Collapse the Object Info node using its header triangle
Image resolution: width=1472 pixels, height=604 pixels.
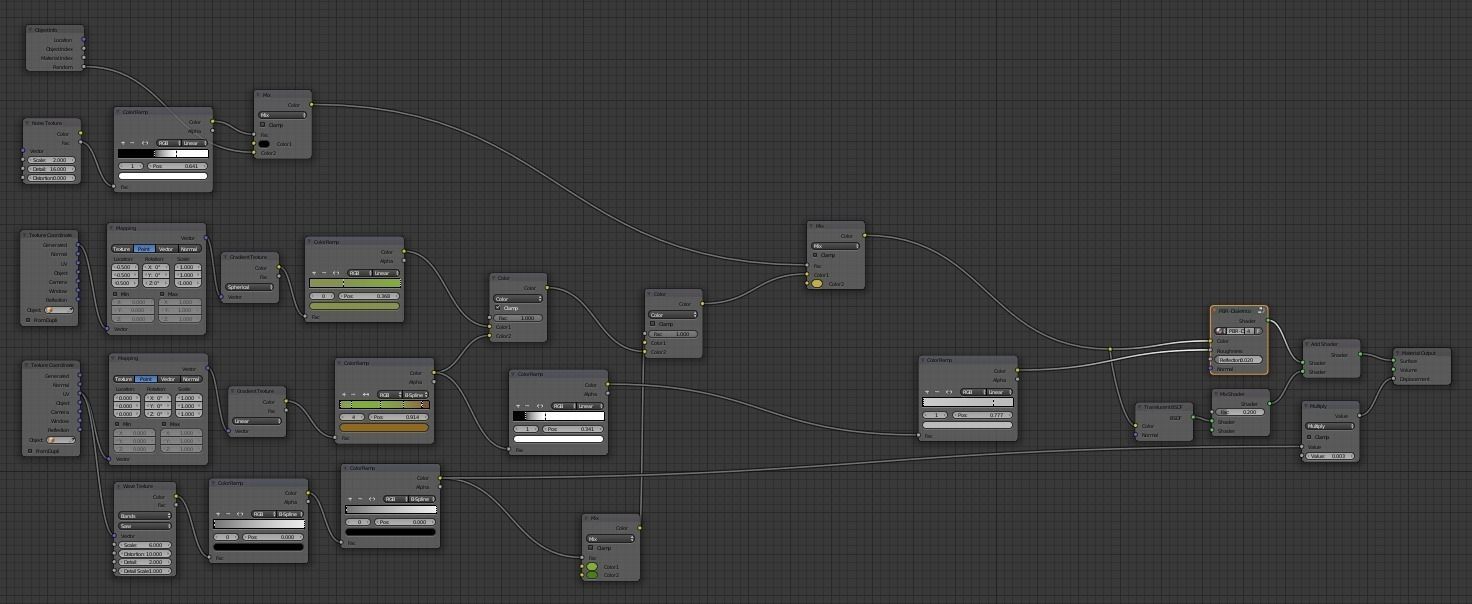[x=30, y=30]
